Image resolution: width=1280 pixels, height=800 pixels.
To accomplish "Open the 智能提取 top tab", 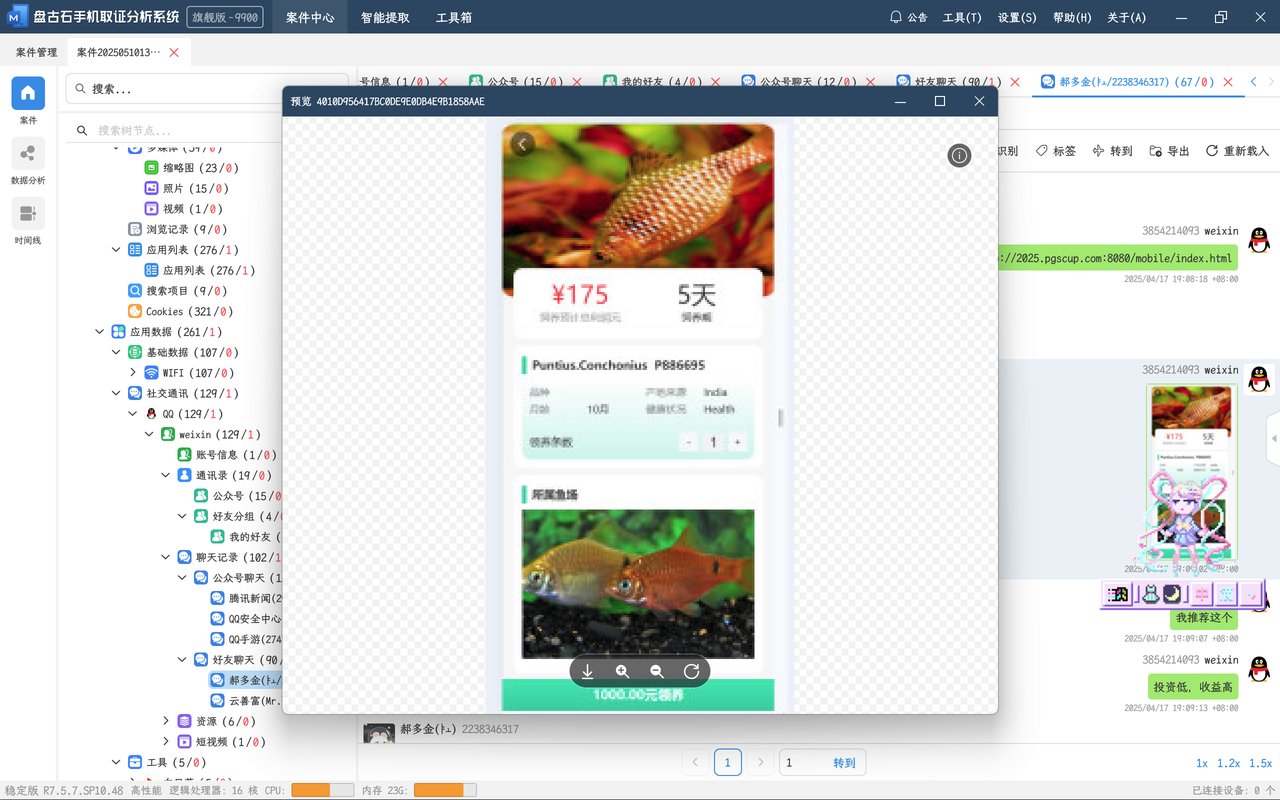I will coord(385,18).
